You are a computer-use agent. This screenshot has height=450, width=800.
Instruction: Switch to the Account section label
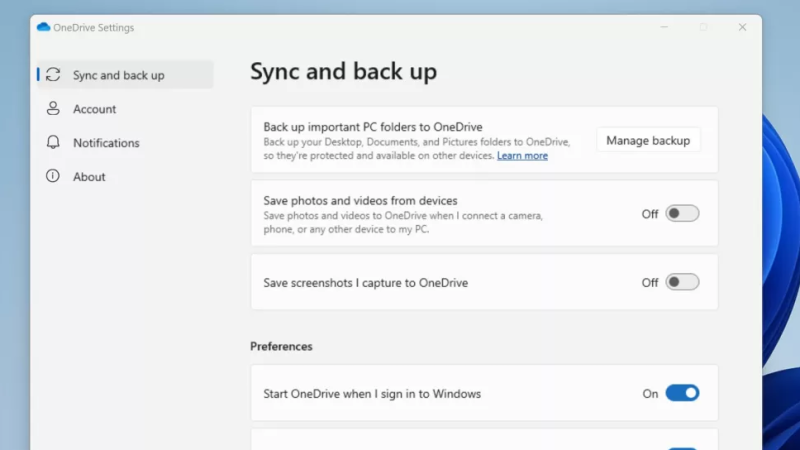[94, 109]
